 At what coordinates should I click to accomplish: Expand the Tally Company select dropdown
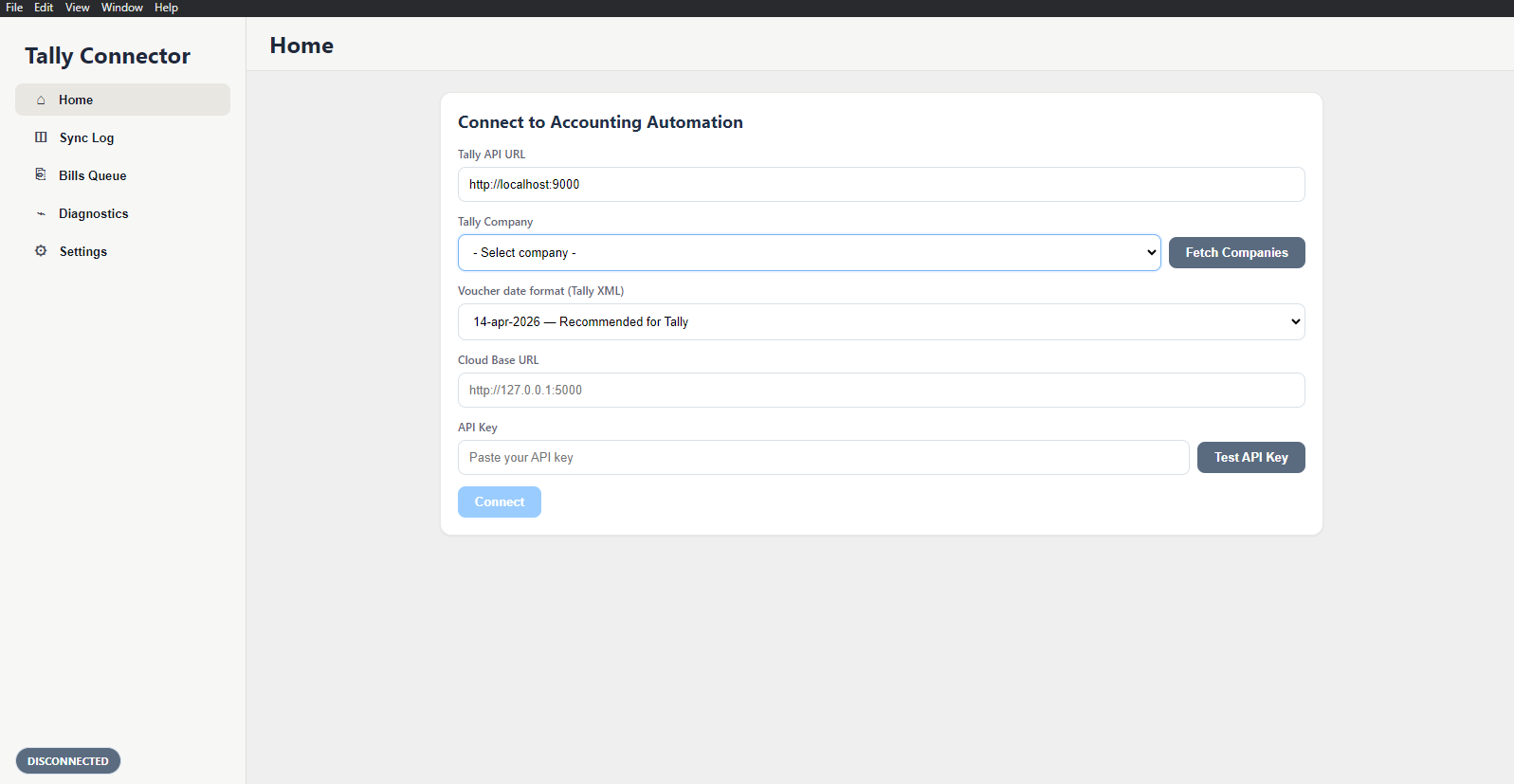(809, 253)
